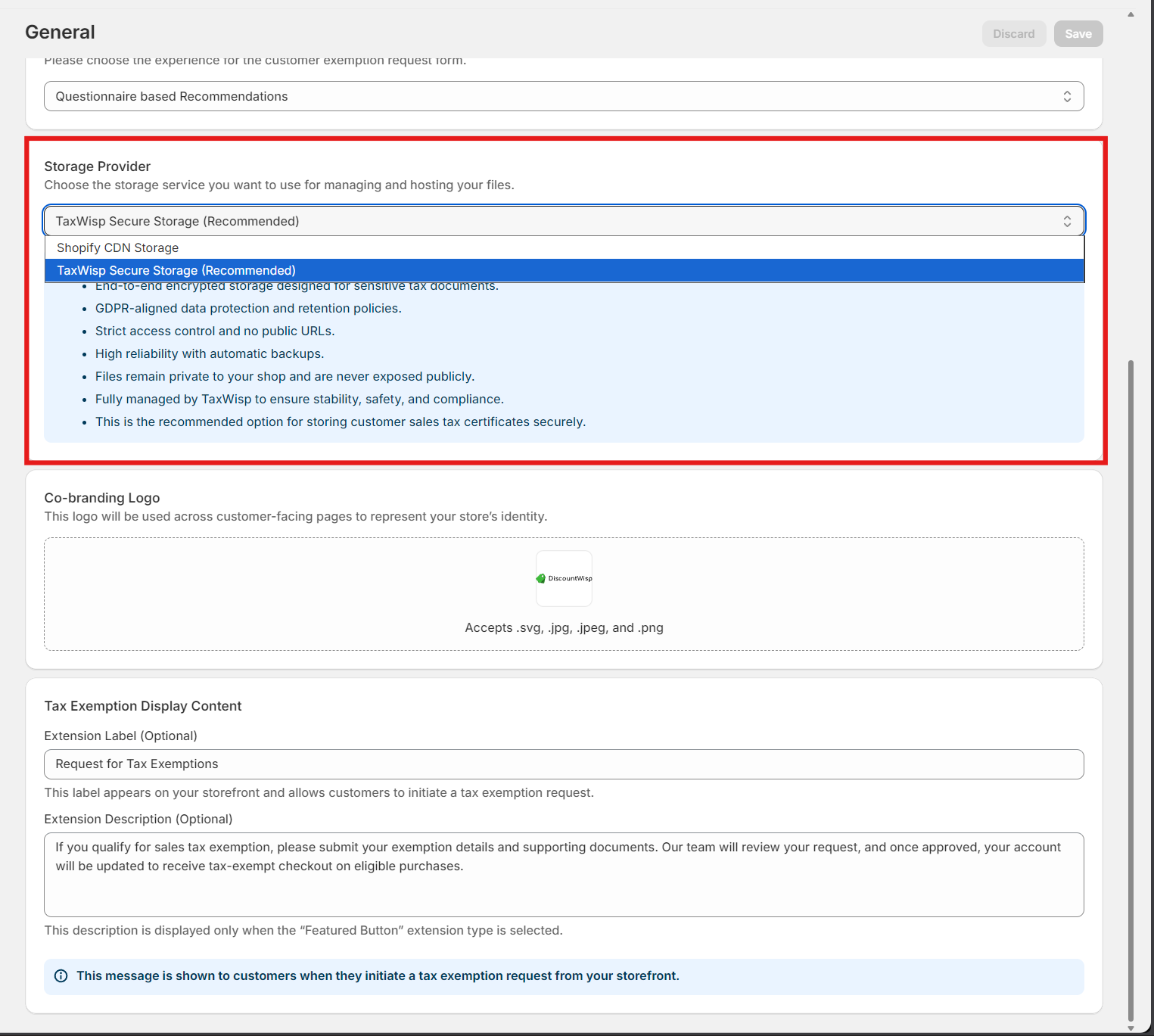Click the 'Accepts .svg, .jpg, .jpeg, and .png' text
The image size is (1154, 1036).
(x=564, y=627)
